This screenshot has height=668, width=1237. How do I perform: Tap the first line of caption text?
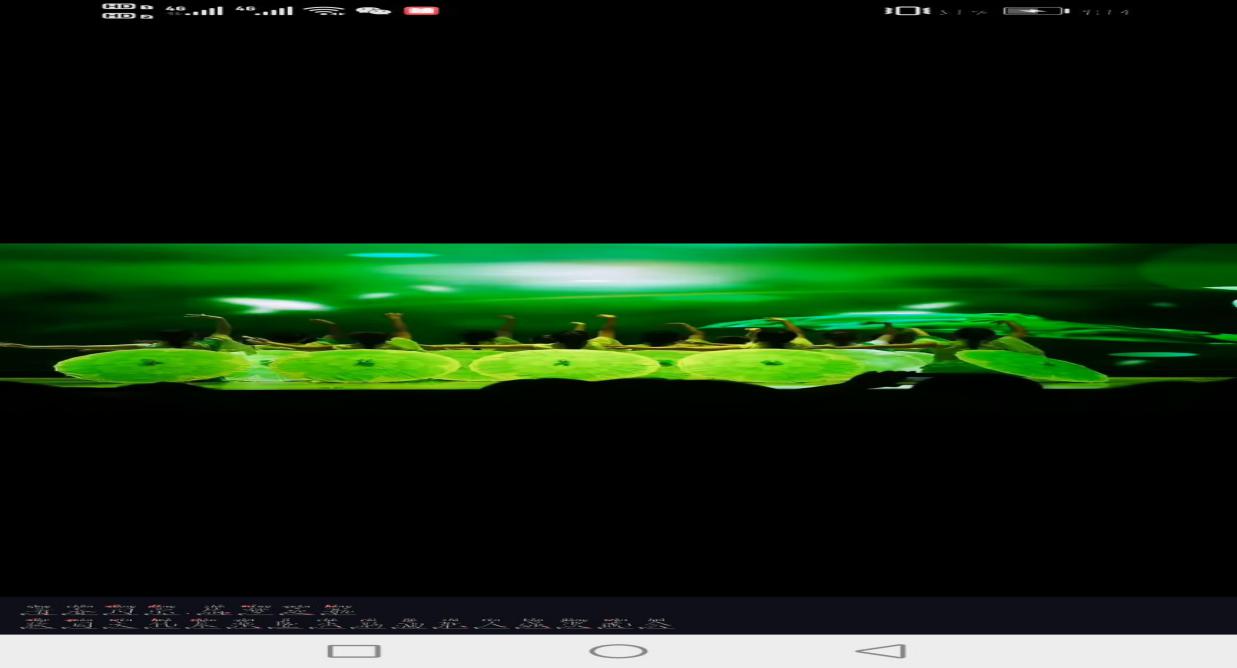[188, 610]
